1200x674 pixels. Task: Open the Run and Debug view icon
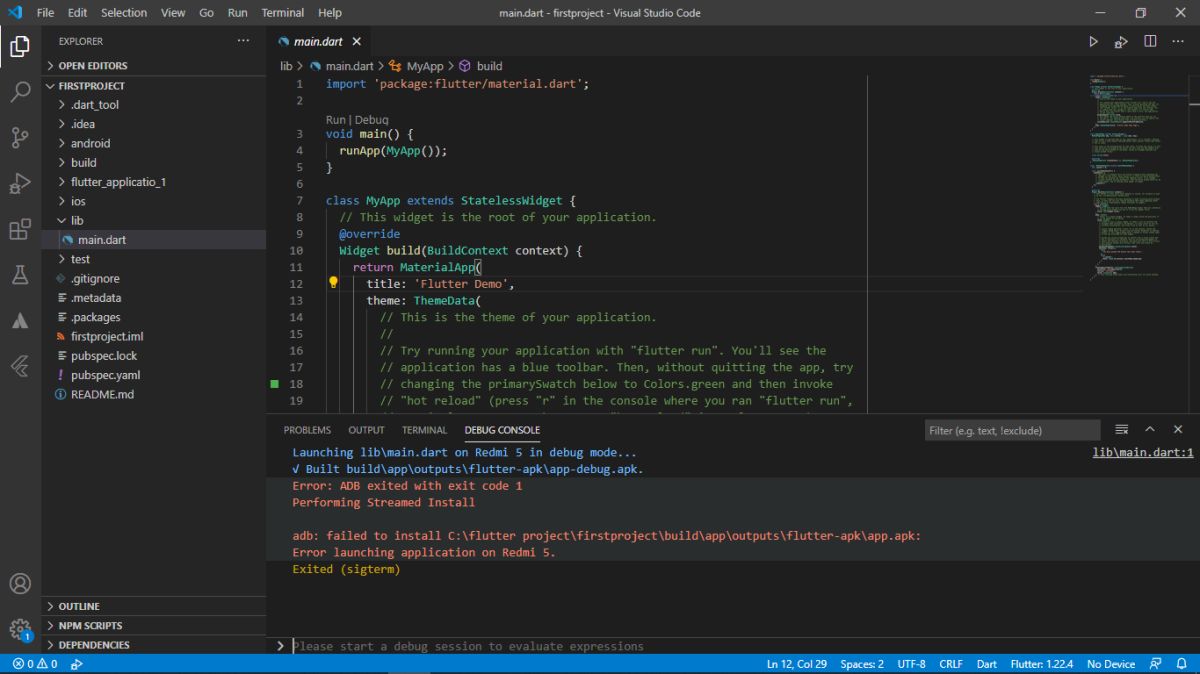tap(20, 184)
